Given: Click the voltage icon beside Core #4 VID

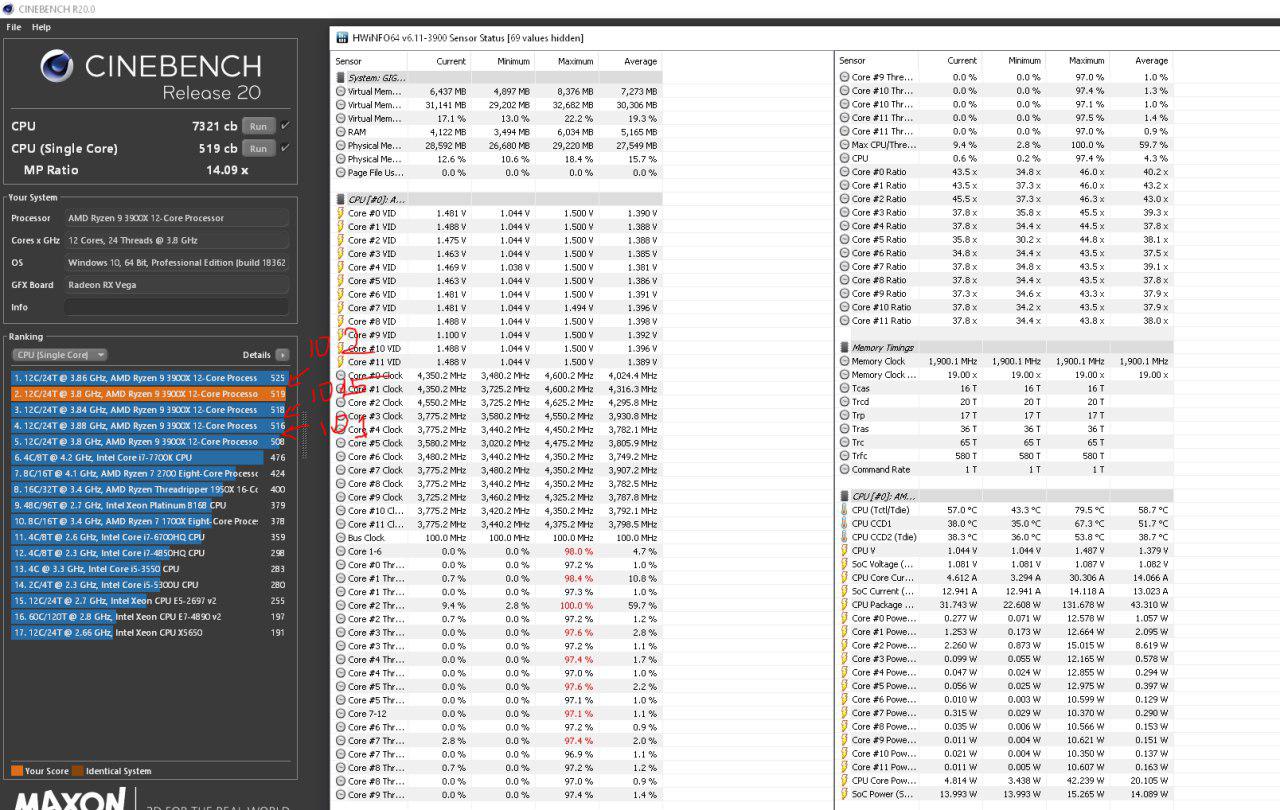Looking at the screenshot, I should tap(340, 267).
